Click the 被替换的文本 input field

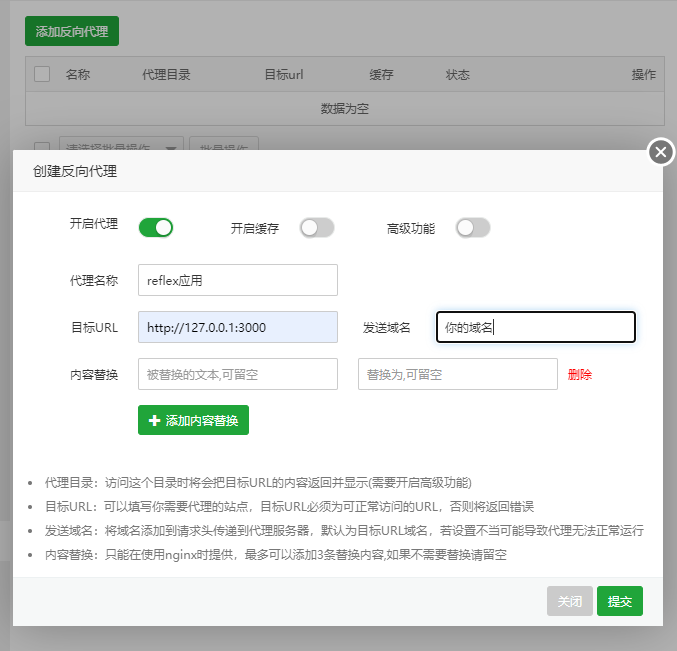[238, 375]
